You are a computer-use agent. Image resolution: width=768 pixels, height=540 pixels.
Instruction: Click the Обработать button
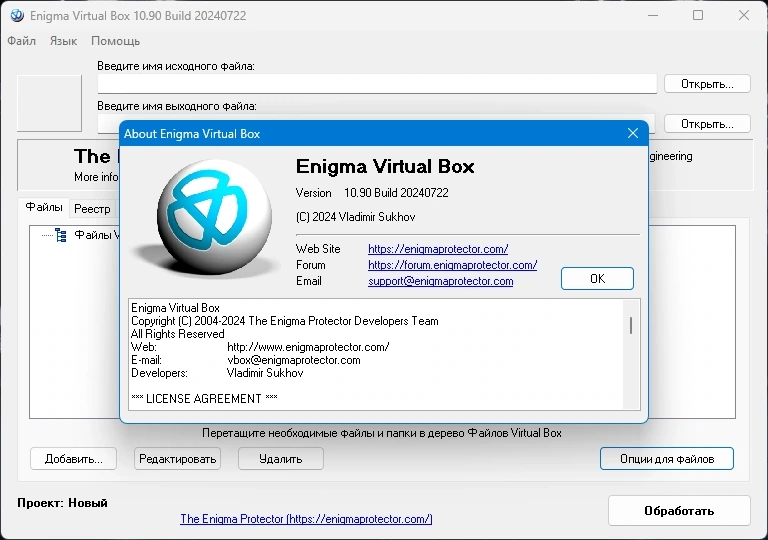tap(679, 511)
